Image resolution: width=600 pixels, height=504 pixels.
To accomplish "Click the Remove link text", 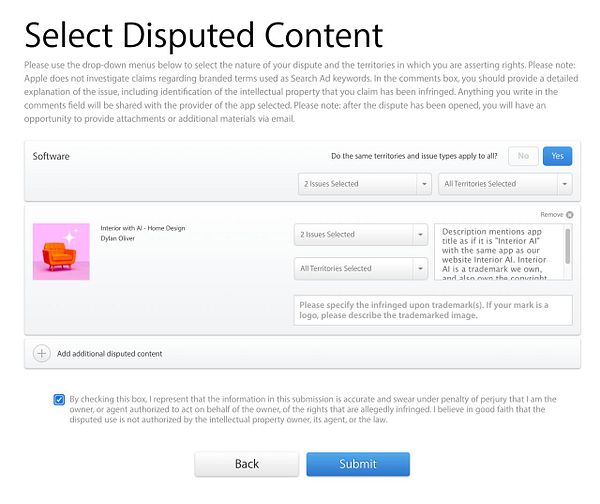I will click(551, 215).
